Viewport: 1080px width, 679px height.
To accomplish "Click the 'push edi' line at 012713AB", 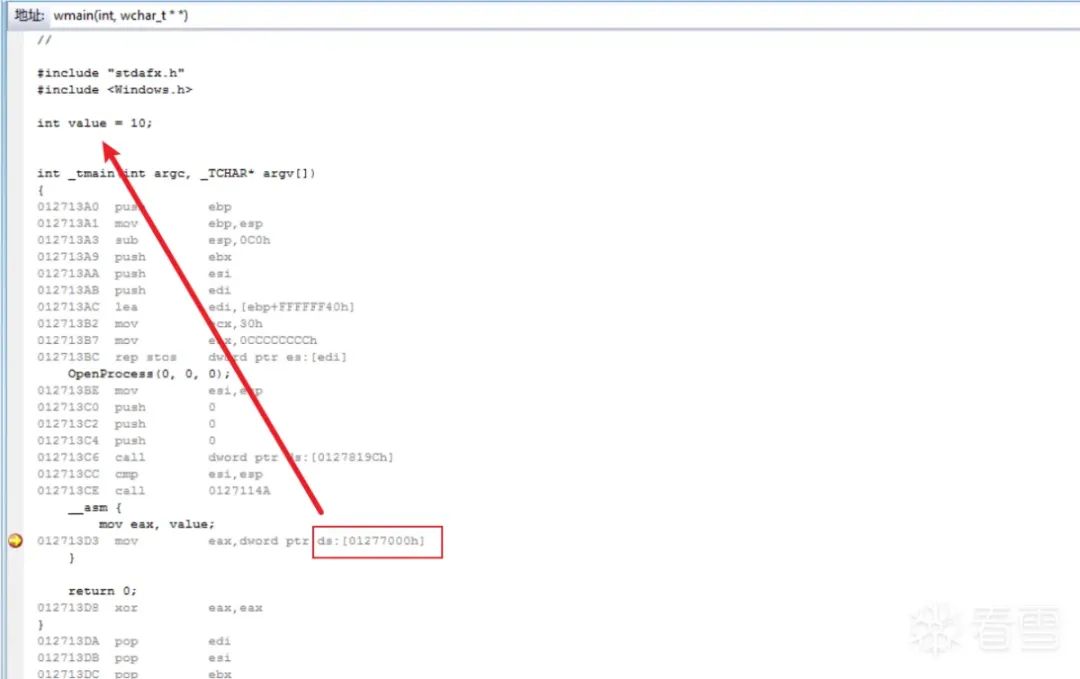I will (x=134, y=290).
